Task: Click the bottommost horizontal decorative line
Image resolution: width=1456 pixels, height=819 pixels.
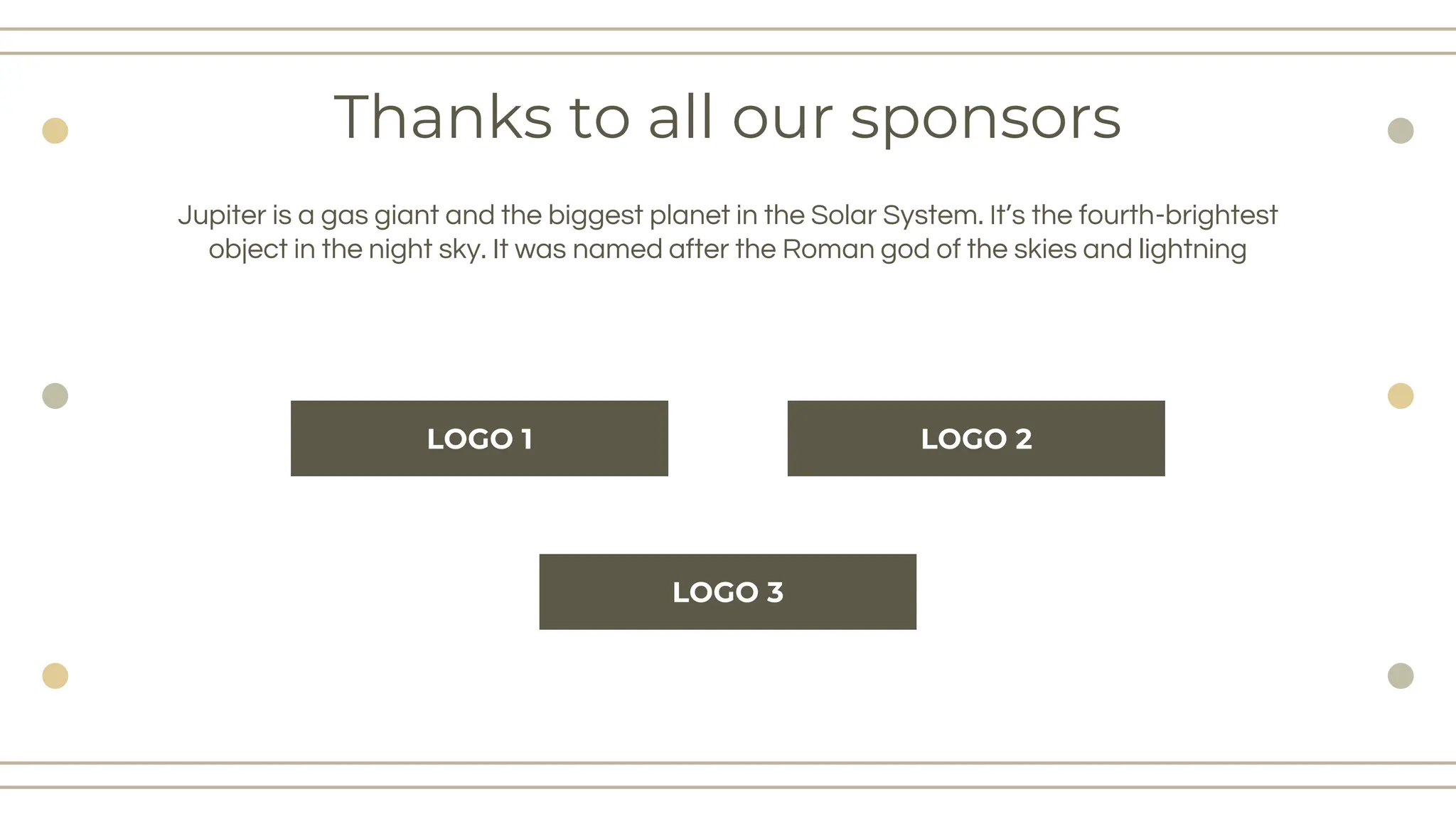Action: click(x=728, y=787)
